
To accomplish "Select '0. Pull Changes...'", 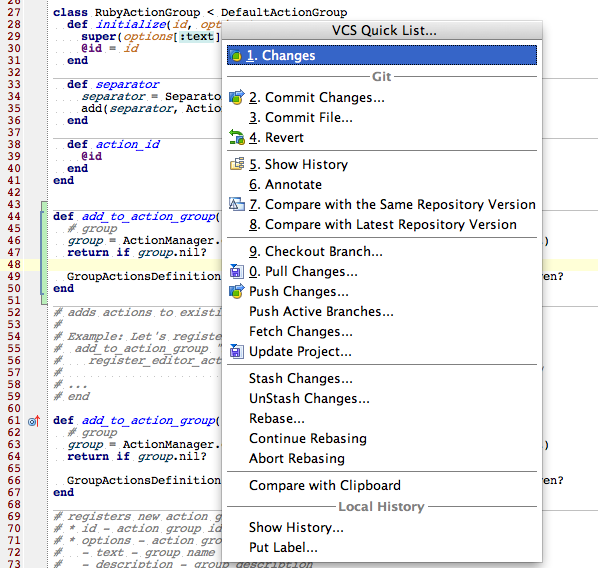I will point(304,272).
